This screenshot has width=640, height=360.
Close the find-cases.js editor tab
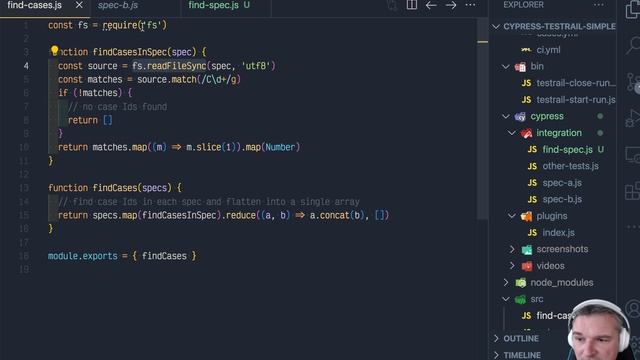(79, 5)
